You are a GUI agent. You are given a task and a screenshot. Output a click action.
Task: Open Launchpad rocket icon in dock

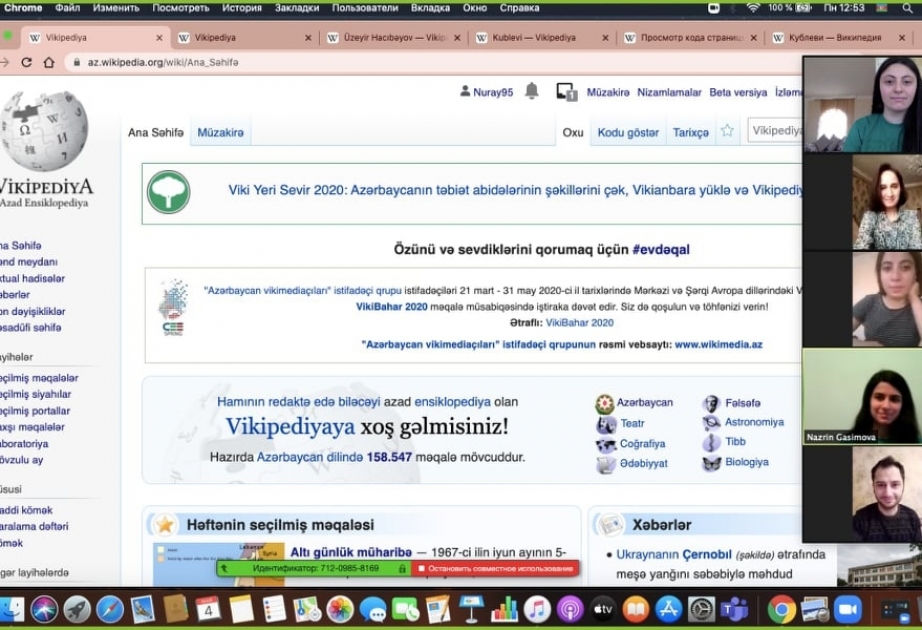coord(77,609)
